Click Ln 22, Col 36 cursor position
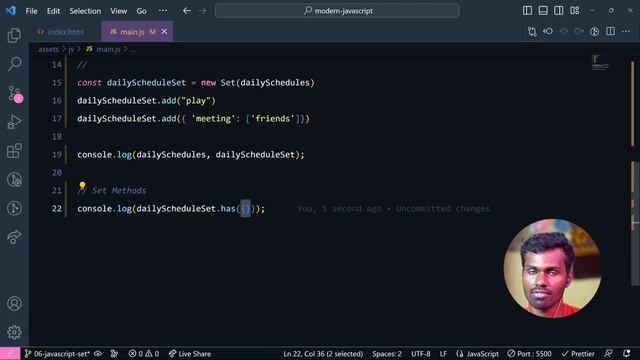Screen dimensions: 640x360 point(323,354)
